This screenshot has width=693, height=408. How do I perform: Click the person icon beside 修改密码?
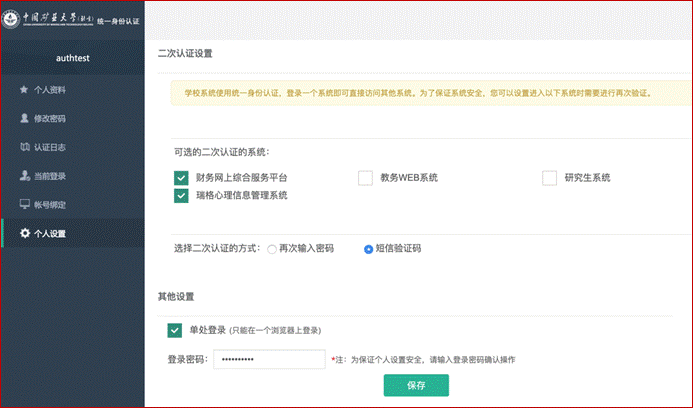click(24, 119)
